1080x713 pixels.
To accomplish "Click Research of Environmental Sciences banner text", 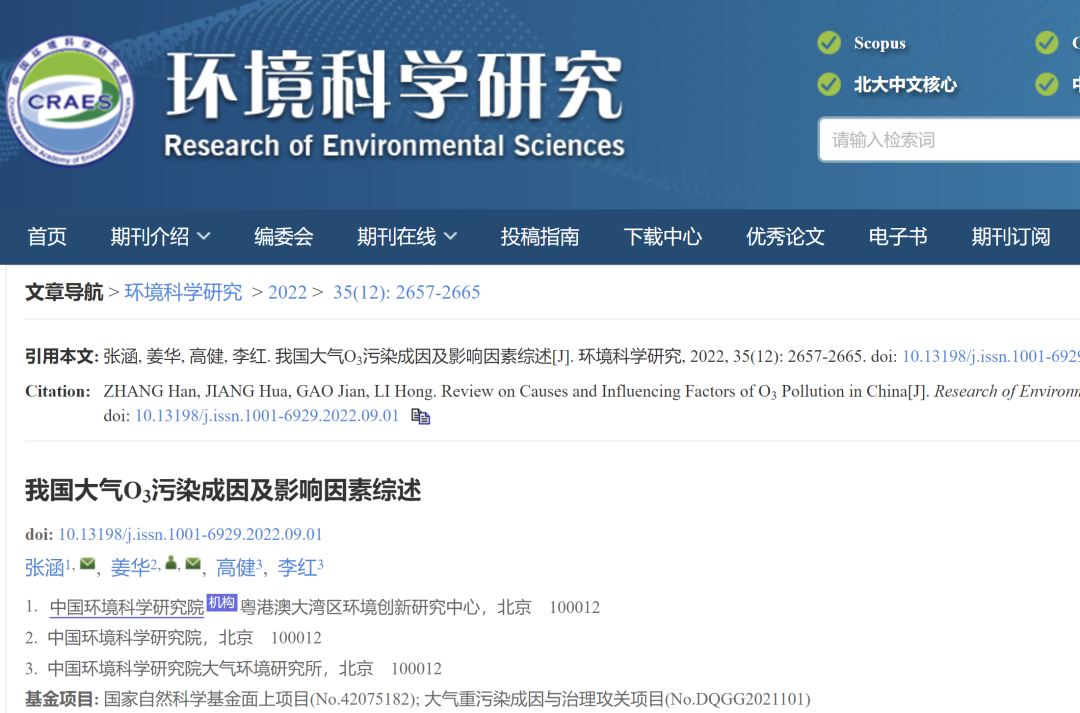I will tap(394, 145).
